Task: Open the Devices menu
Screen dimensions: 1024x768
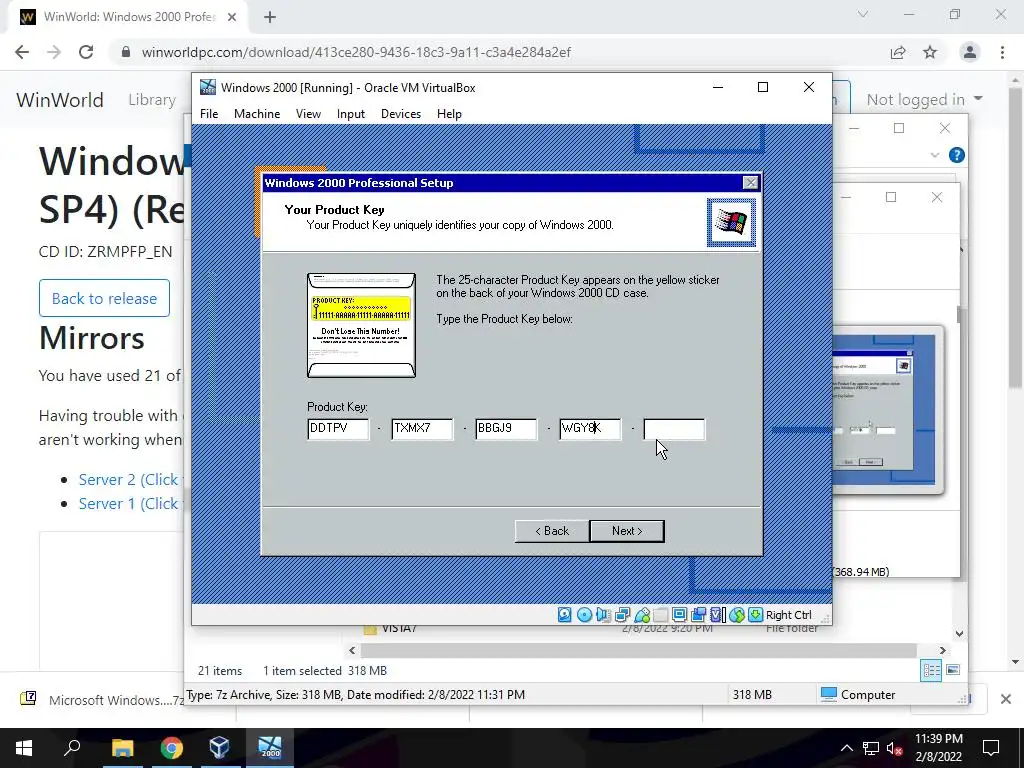Action: pyautogui.click(x=401, y=114)
